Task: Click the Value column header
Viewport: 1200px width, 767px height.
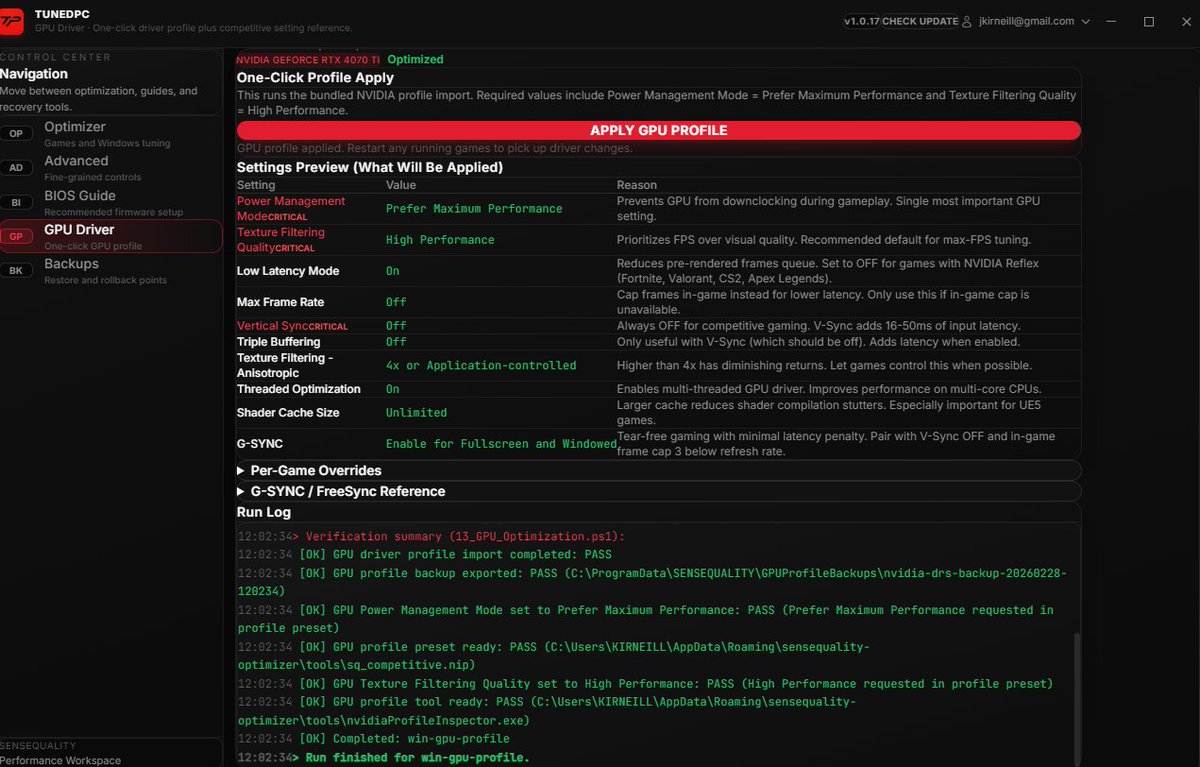Action: [401, 185]
